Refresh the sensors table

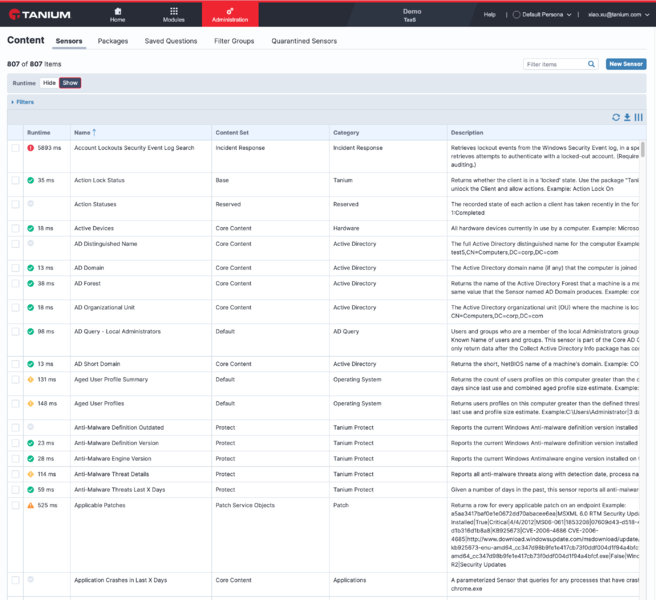click(x=616, y=118)
